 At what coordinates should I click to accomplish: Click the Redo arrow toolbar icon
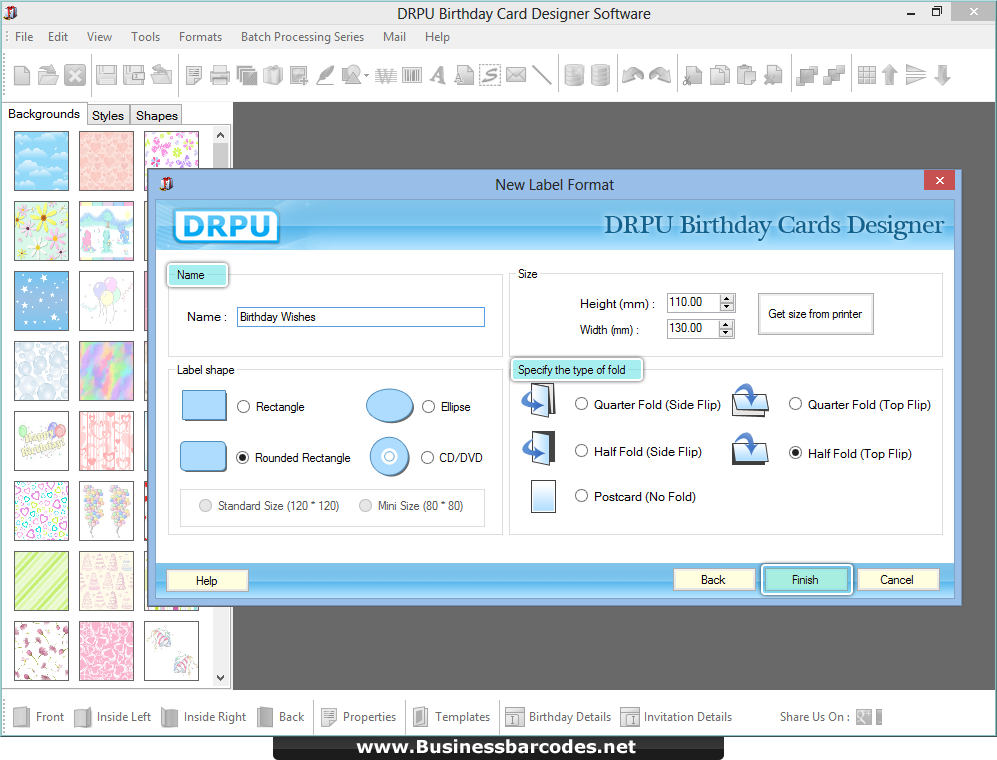659,76
